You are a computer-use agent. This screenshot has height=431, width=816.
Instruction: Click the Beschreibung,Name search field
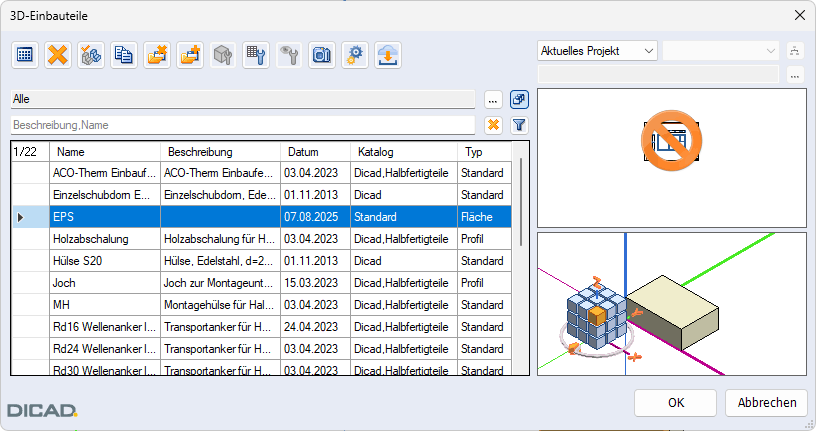(242, 125)
